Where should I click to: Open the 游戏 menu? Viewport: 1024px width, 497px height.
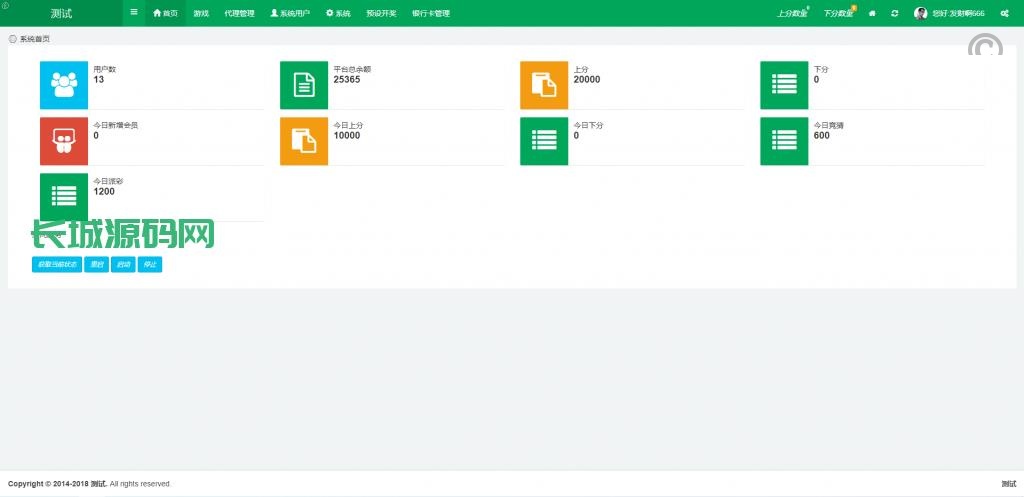coord(201,14)
